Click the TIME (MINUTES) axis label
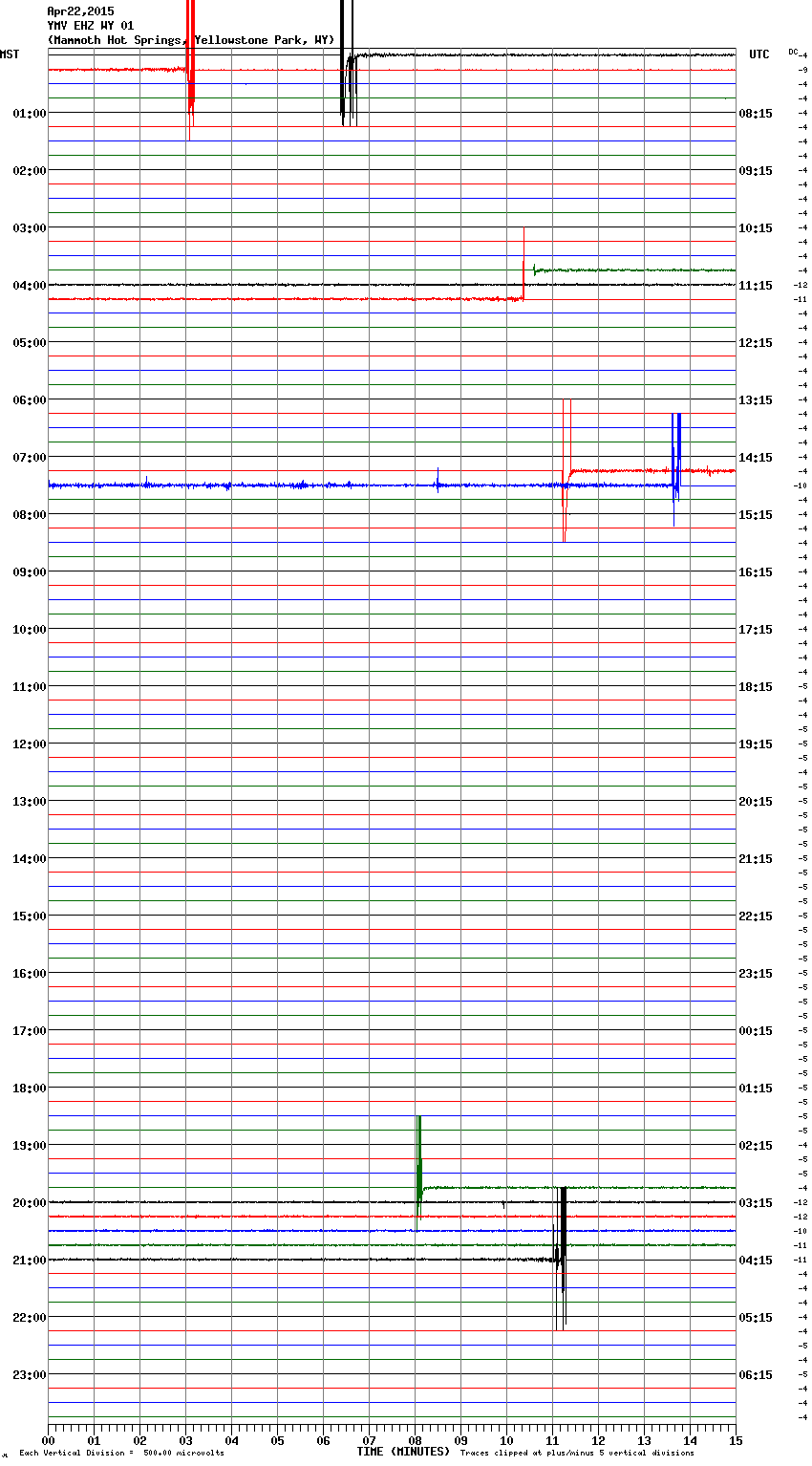The width and height of the screenshot is (812, 1466). coord(403,1452)
